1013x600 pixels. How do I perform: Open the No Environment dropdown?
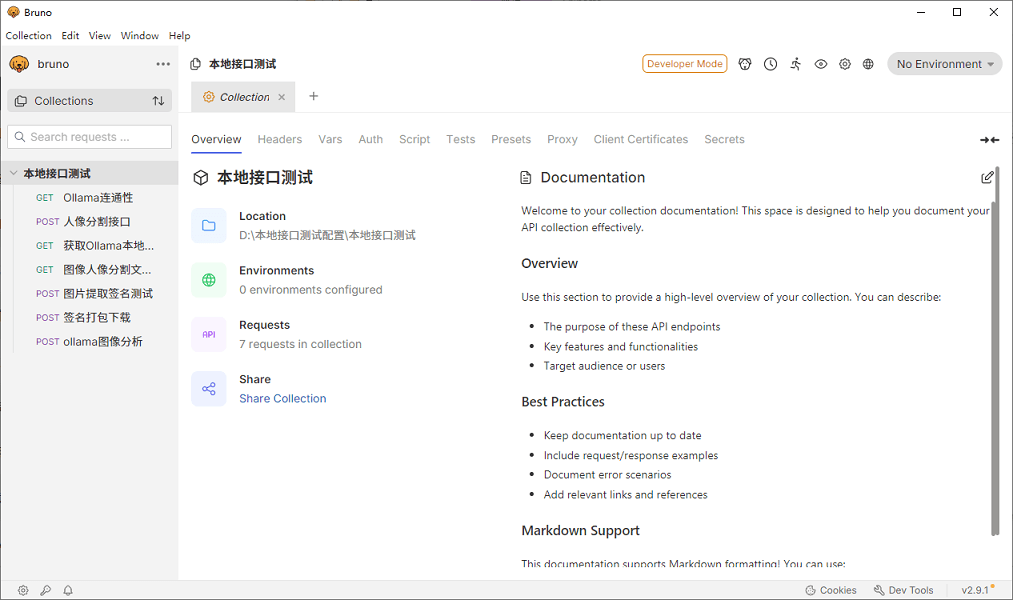[945, 64]
